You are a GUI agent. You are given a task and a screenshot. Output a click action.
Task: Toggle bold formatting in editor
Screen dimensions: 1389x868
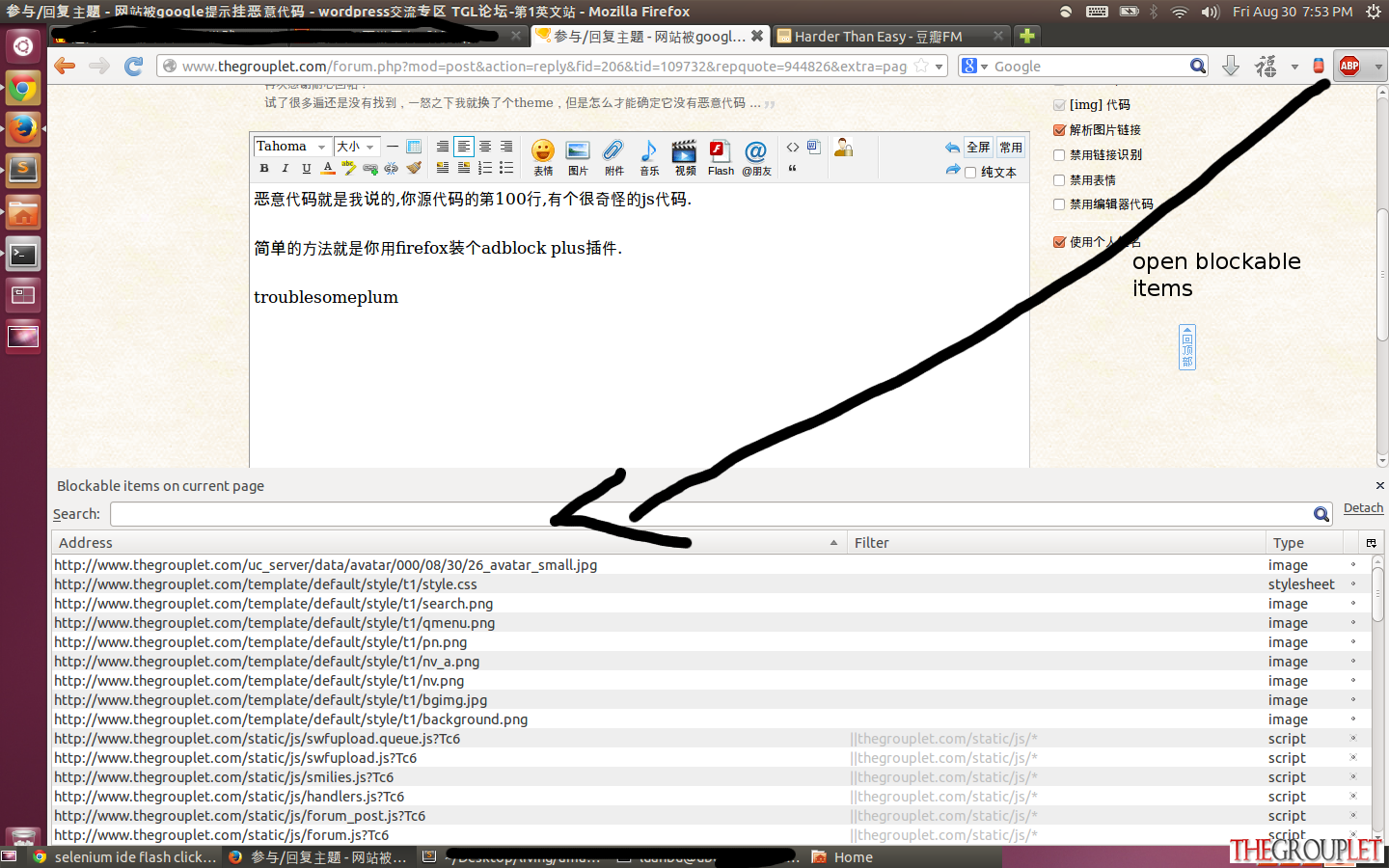point(264,168)
